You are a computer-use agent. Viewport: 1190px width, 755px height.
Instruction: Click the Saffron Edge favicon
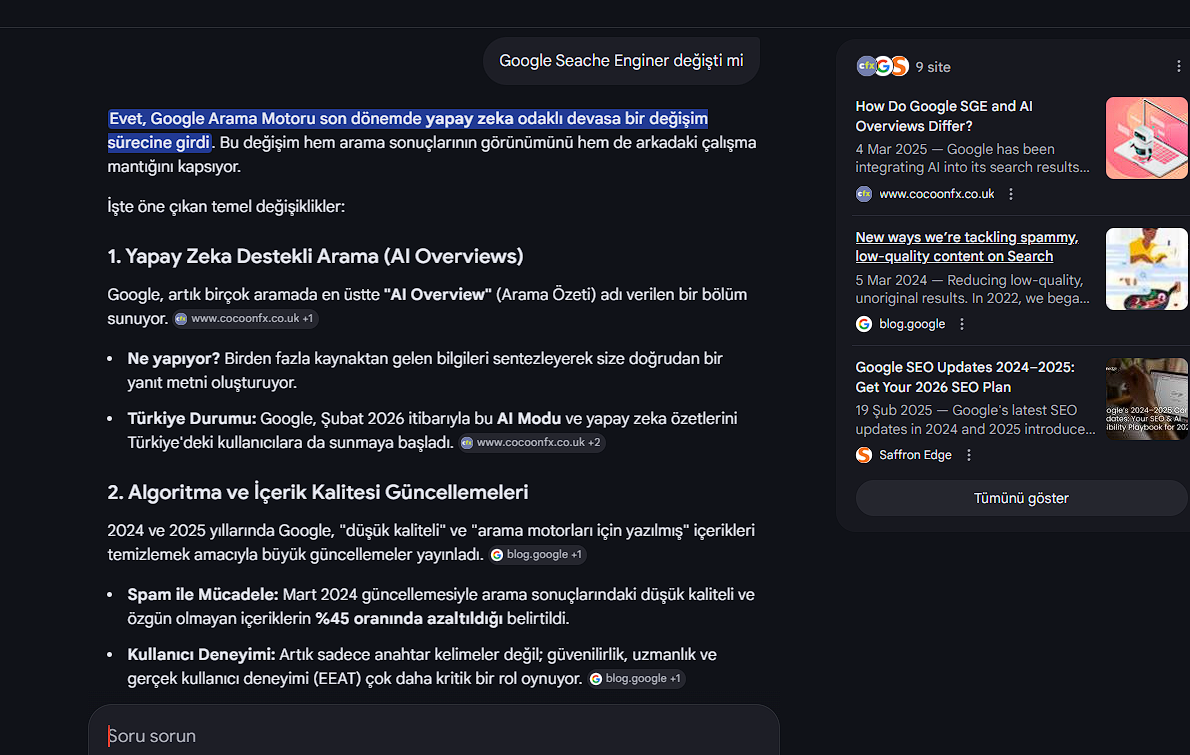click(x=864, y=455)
